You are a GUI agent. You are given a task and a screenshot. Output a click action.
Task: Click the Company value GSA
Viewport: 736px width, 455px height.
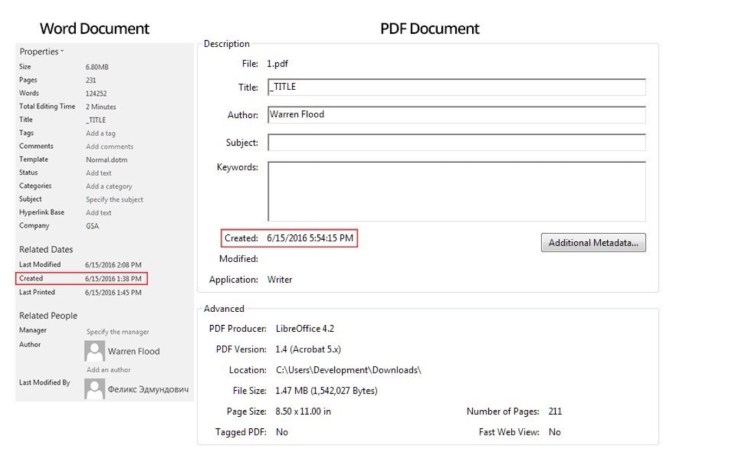coord(93,226)
